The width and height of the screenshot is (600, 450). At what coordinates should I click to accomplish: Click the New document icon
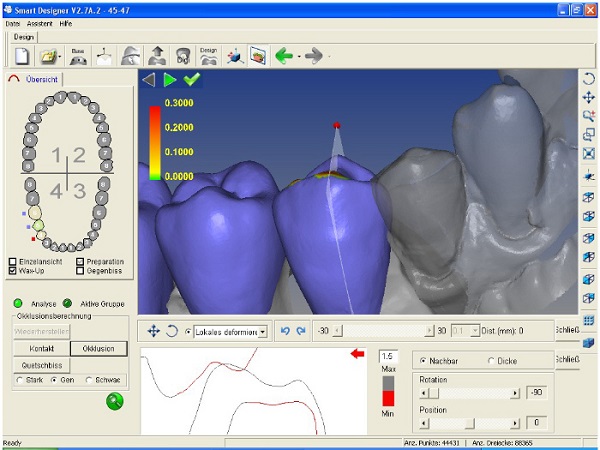pos(22,57)
